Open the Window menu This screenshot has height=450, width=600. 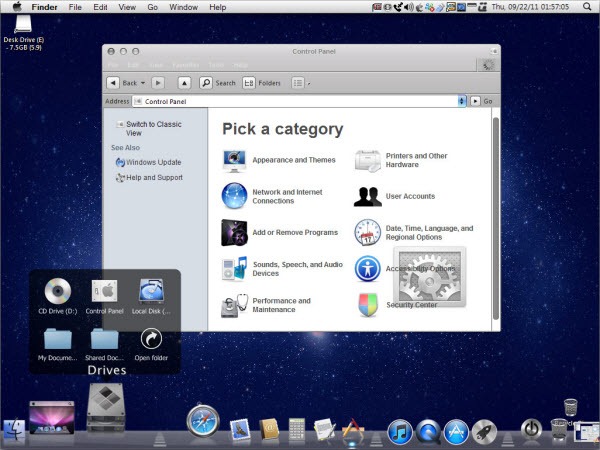[x=184, y=7]
